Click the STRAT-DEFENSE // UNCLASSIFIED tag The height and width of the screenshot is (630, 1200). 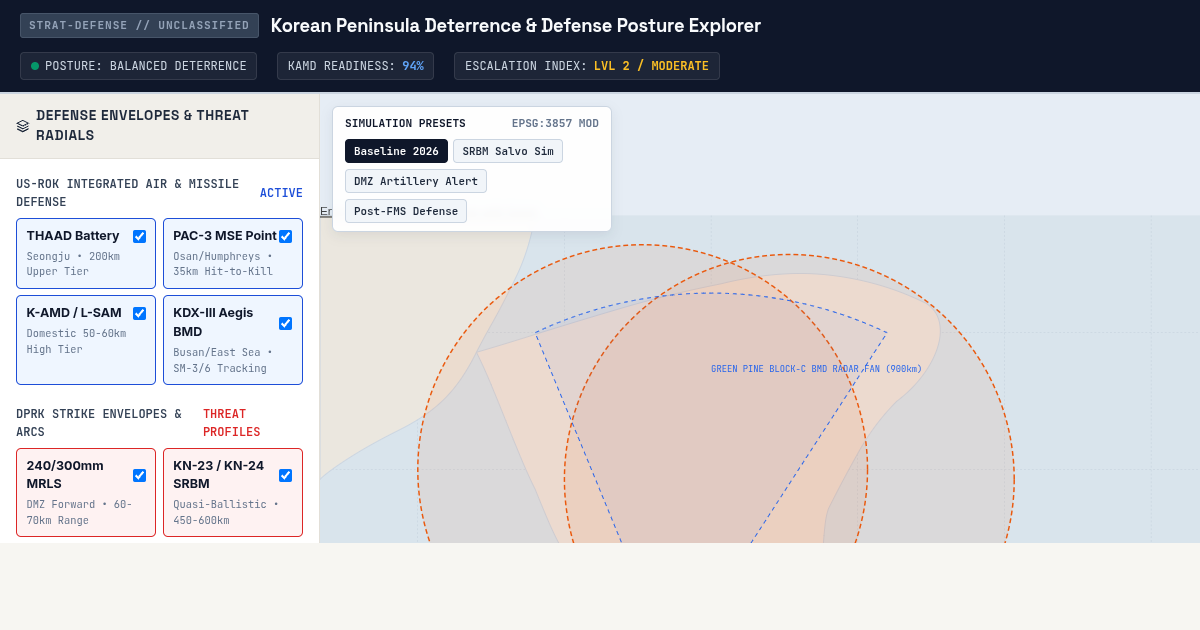[x=139, y=26]
